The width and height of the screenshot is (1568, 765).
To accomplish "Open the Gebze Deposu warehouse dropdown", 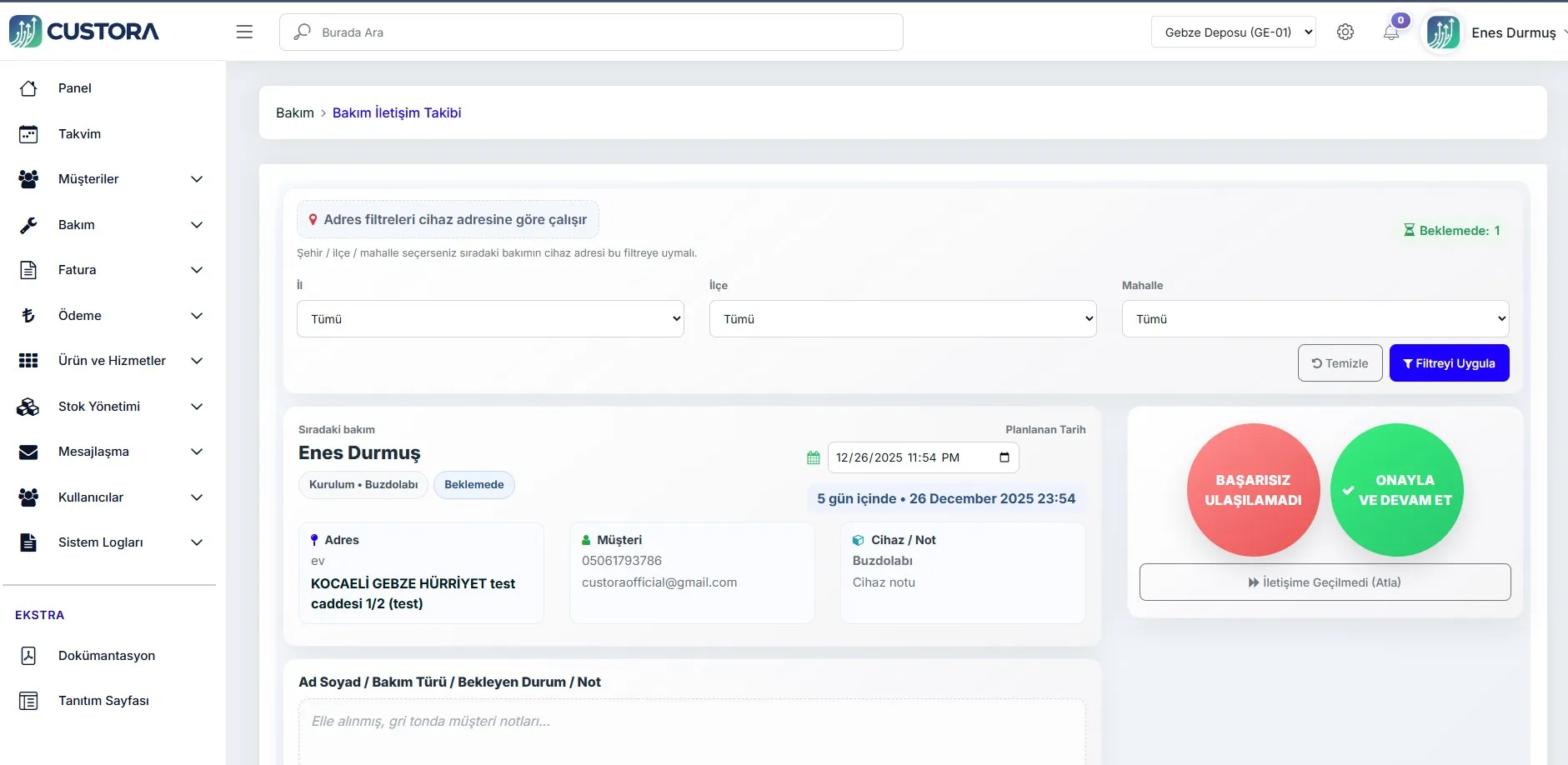I will pos(1233,32).
